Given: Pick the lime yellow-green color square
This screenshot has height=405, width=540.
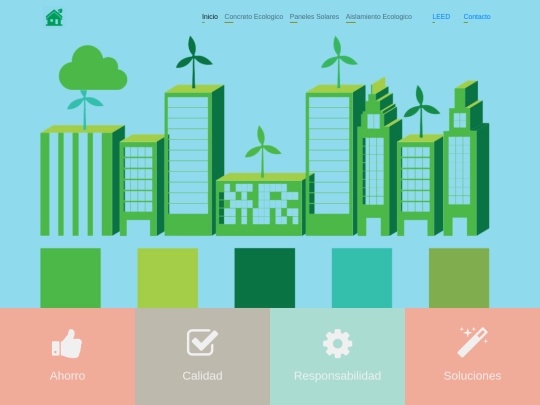Looking at the screenshot, I should (168, 278).
